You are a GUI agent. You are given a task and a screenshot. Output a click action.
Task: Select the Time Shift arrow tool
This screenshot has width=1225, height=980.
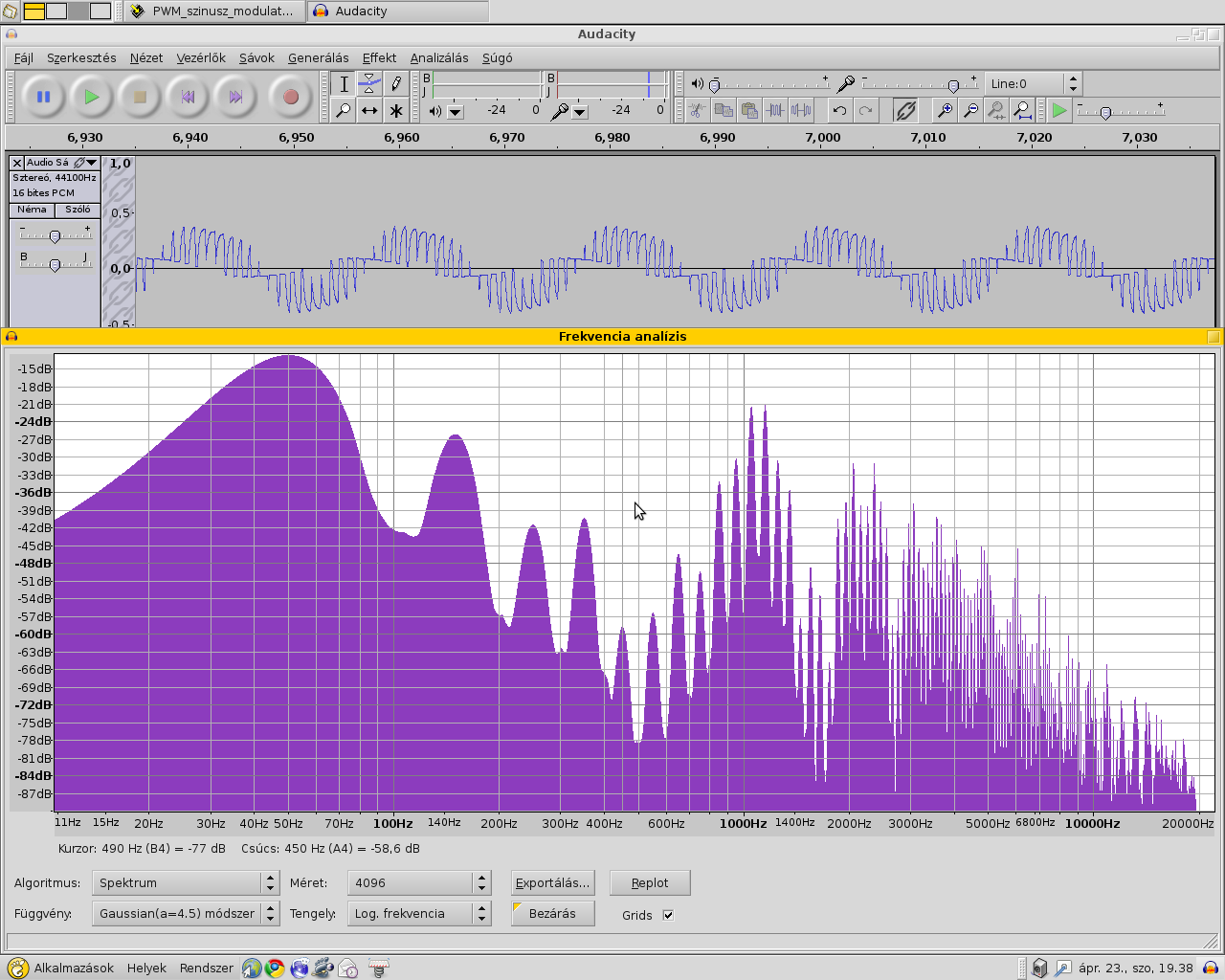369,111
